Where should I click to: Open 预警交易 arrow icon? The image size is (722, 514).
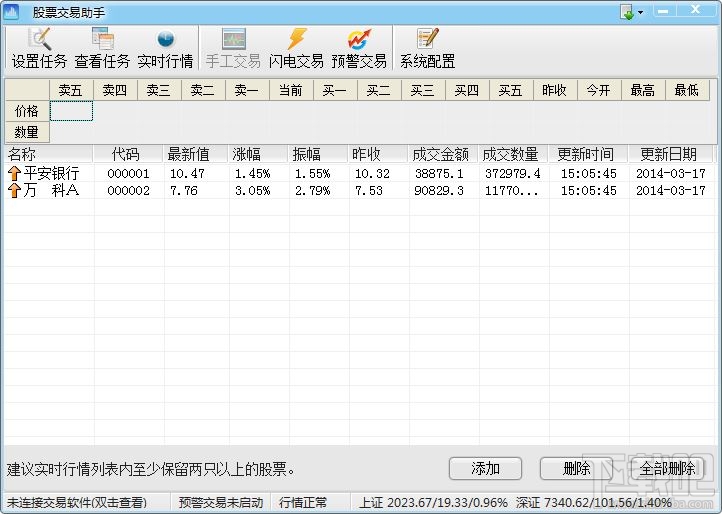point(359,40)
